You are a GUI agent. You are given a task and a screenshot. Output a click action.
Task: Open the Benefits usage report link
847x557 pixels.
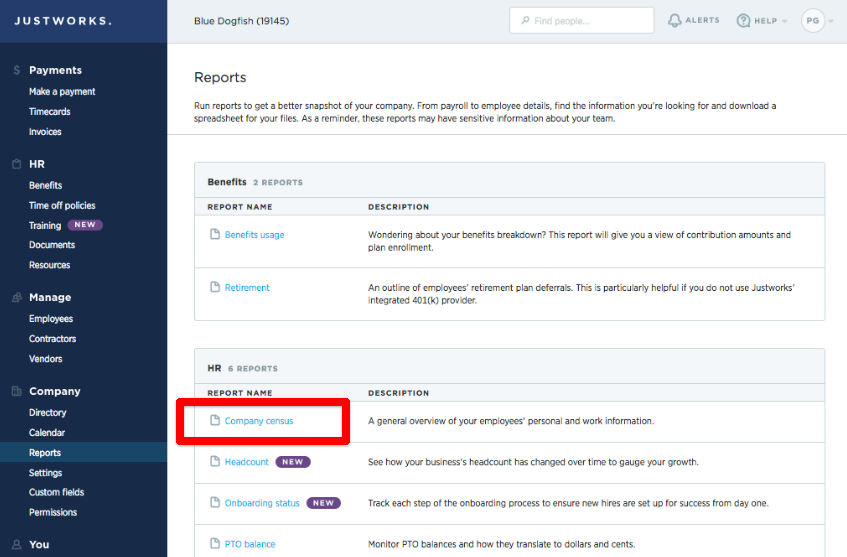254,235
